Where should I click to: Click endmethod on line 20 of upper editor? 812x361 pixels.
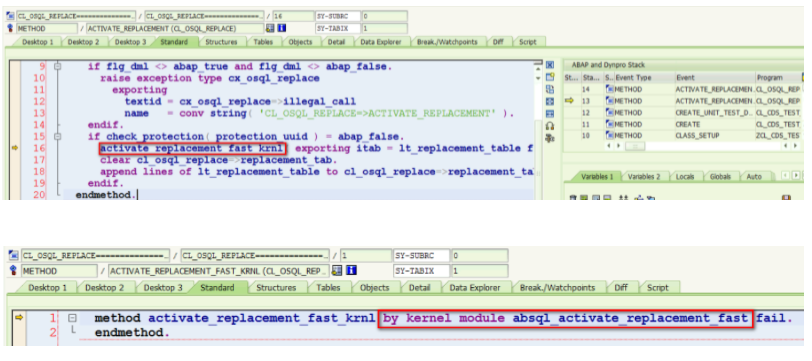[x=106, y=195]
